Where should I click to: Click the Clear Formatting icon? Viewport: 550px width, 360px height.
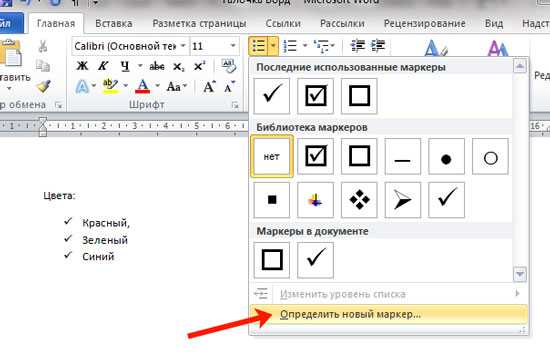[x=229, y=65]
